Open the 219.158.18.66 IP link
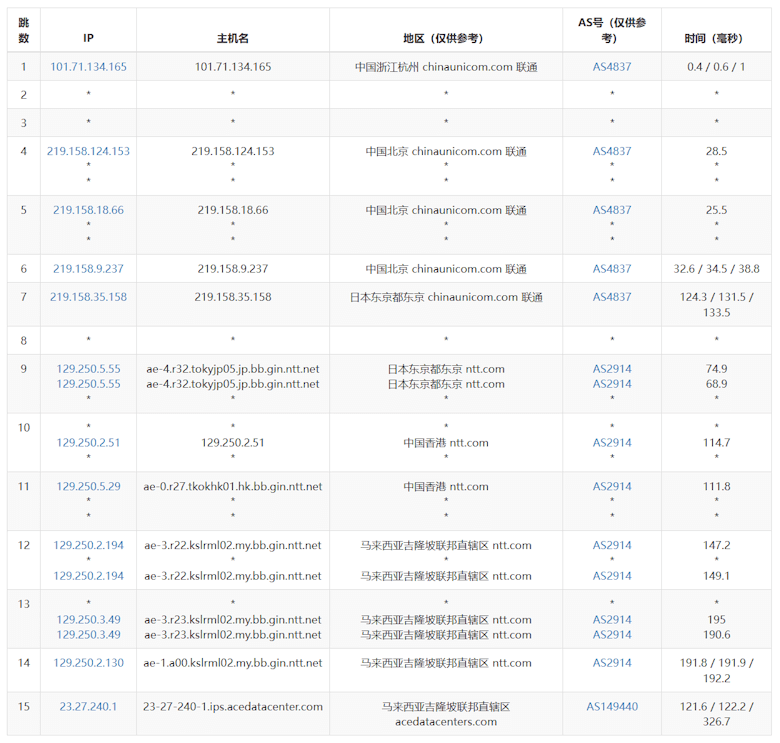 coord(88,210)
